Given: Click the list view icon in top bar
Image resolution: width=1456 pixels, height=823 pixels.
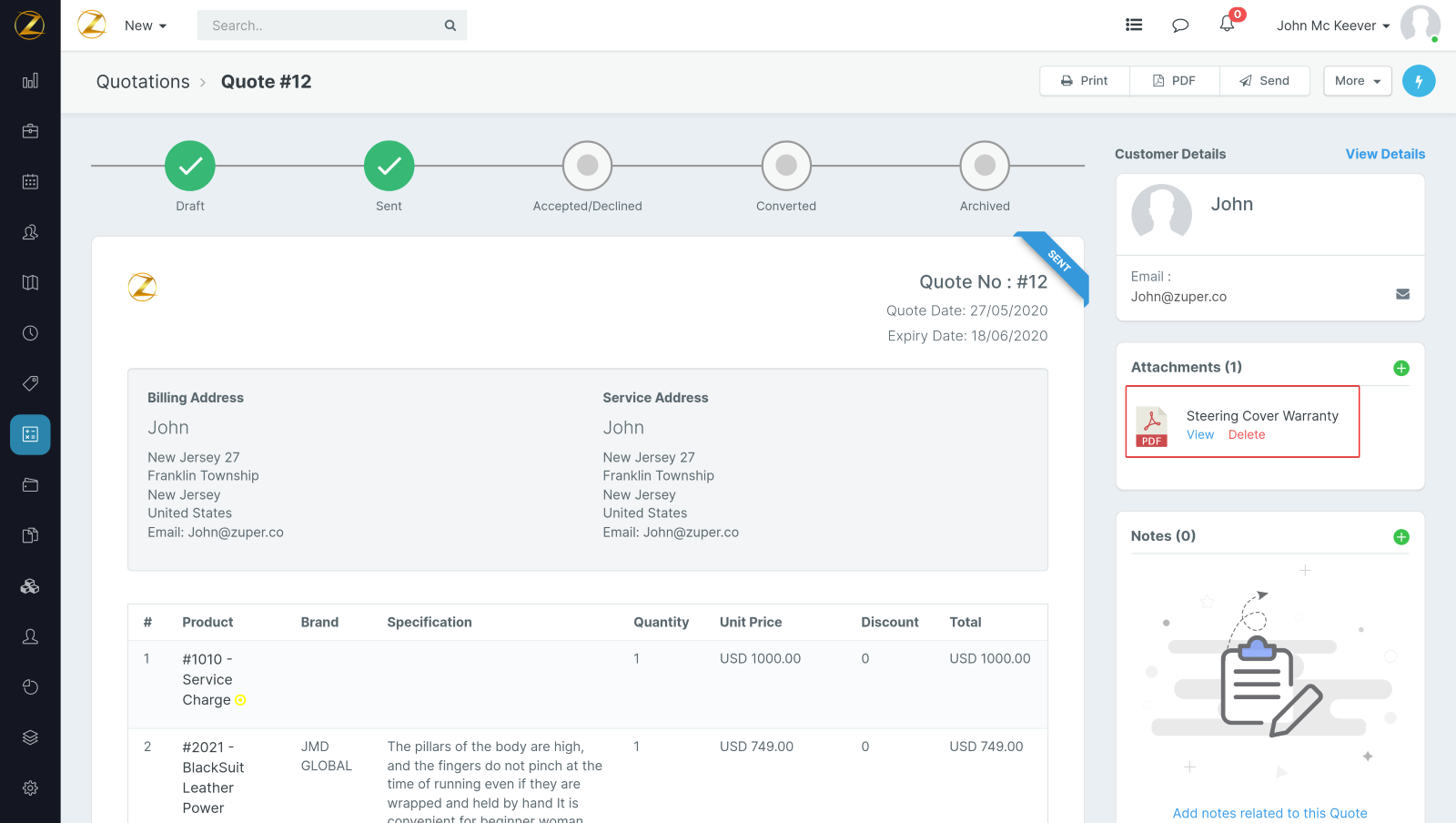Looking at the screenshot, I should coord(1134,25).
